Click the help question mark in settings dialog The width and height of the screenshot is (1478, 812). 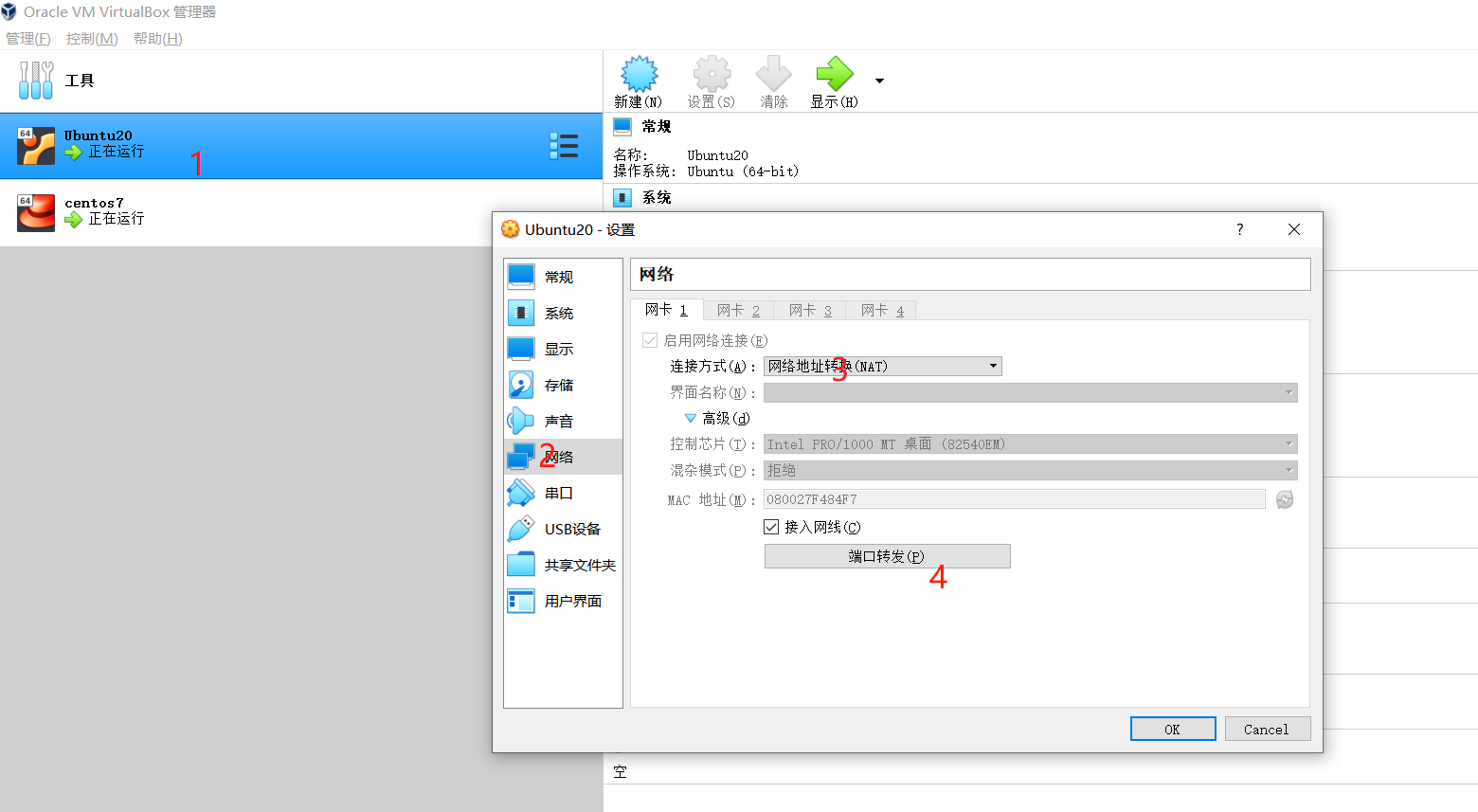1239,229
